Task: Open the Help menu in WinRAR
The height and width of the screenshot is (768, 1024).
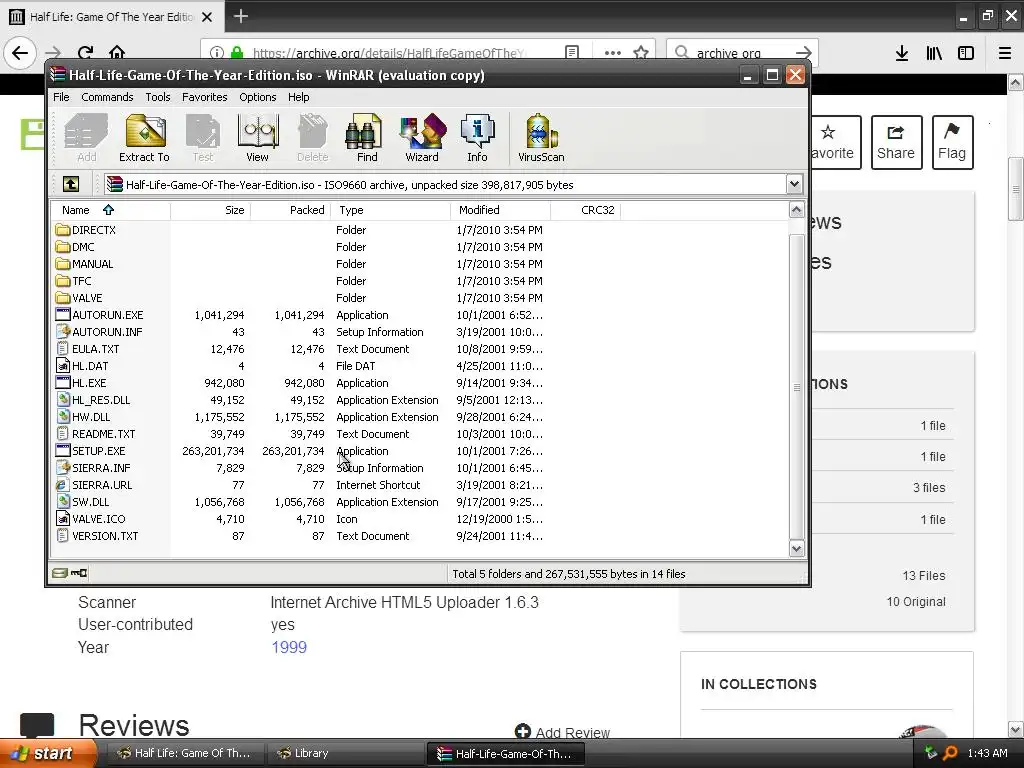Action: click(x=298, y=97)
